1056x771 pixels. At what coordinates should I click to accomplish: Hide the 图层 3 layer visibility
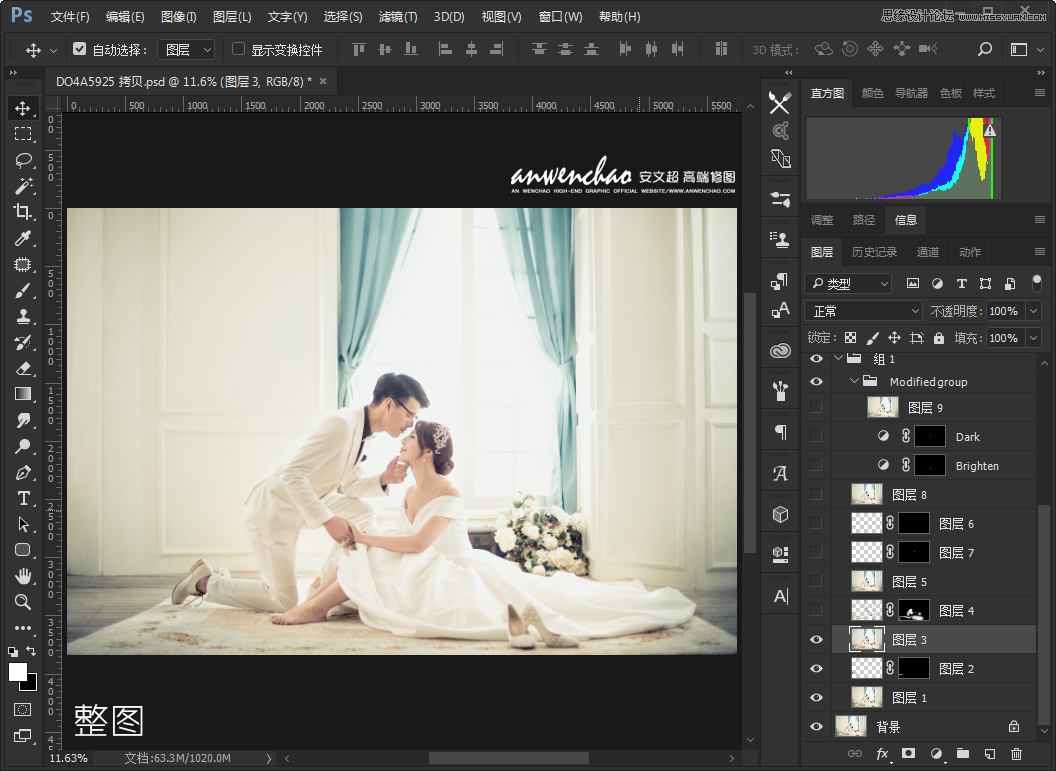pyautogui.click(x=816, y=639)
